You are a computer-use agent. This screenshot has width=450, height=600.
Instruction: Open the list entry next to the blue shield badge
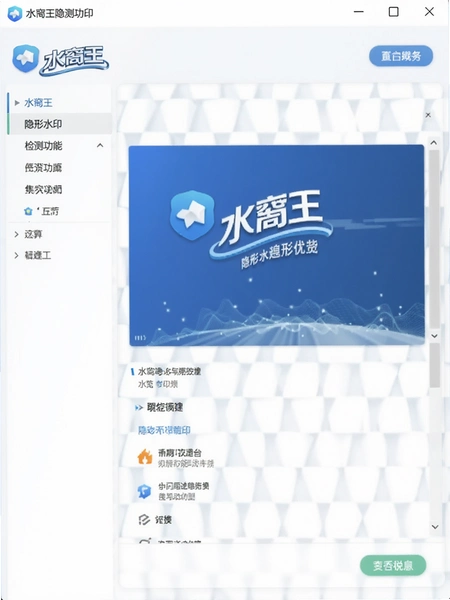(x=184, y=491)
